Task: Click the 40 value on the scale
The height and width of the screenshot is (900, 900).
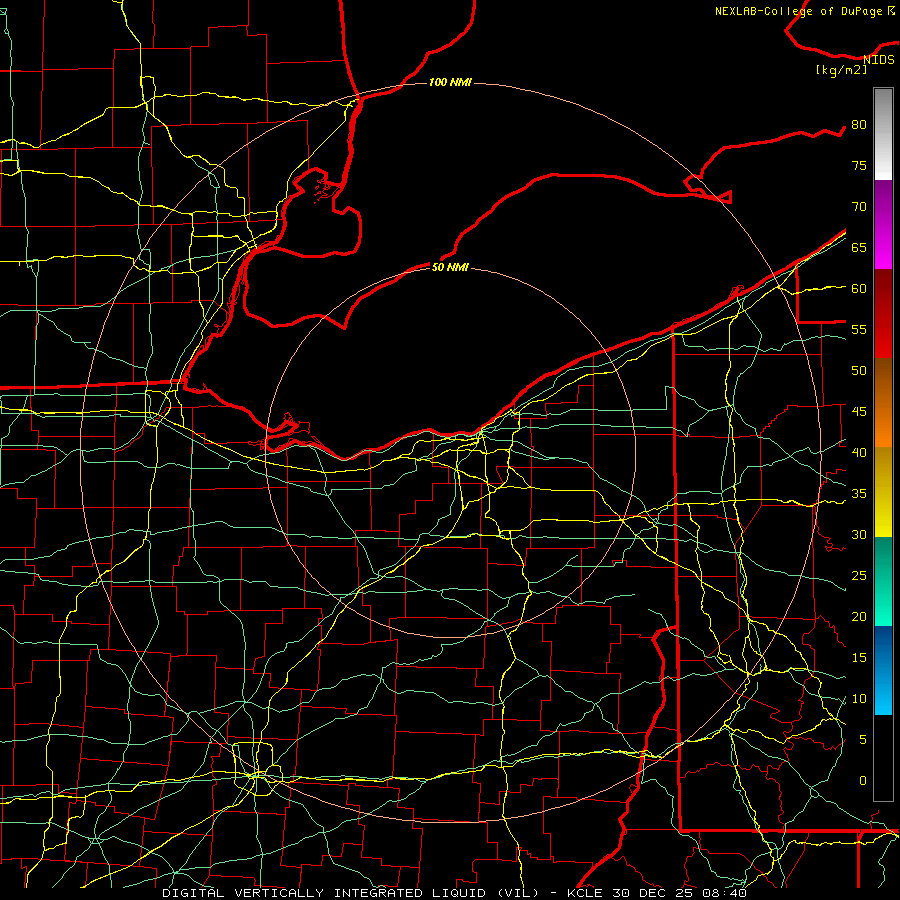Action: point(859,452)
